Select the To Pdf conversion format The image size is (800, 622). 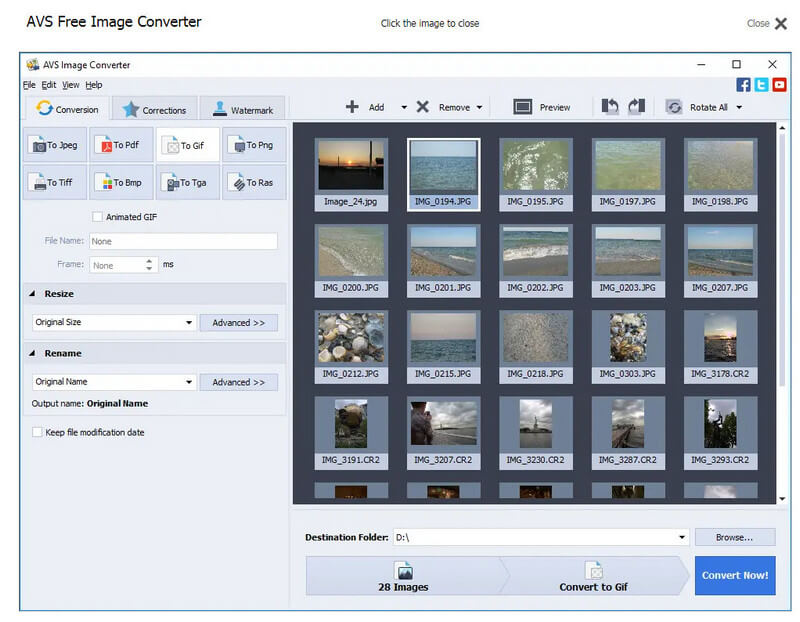pos(121,144)
